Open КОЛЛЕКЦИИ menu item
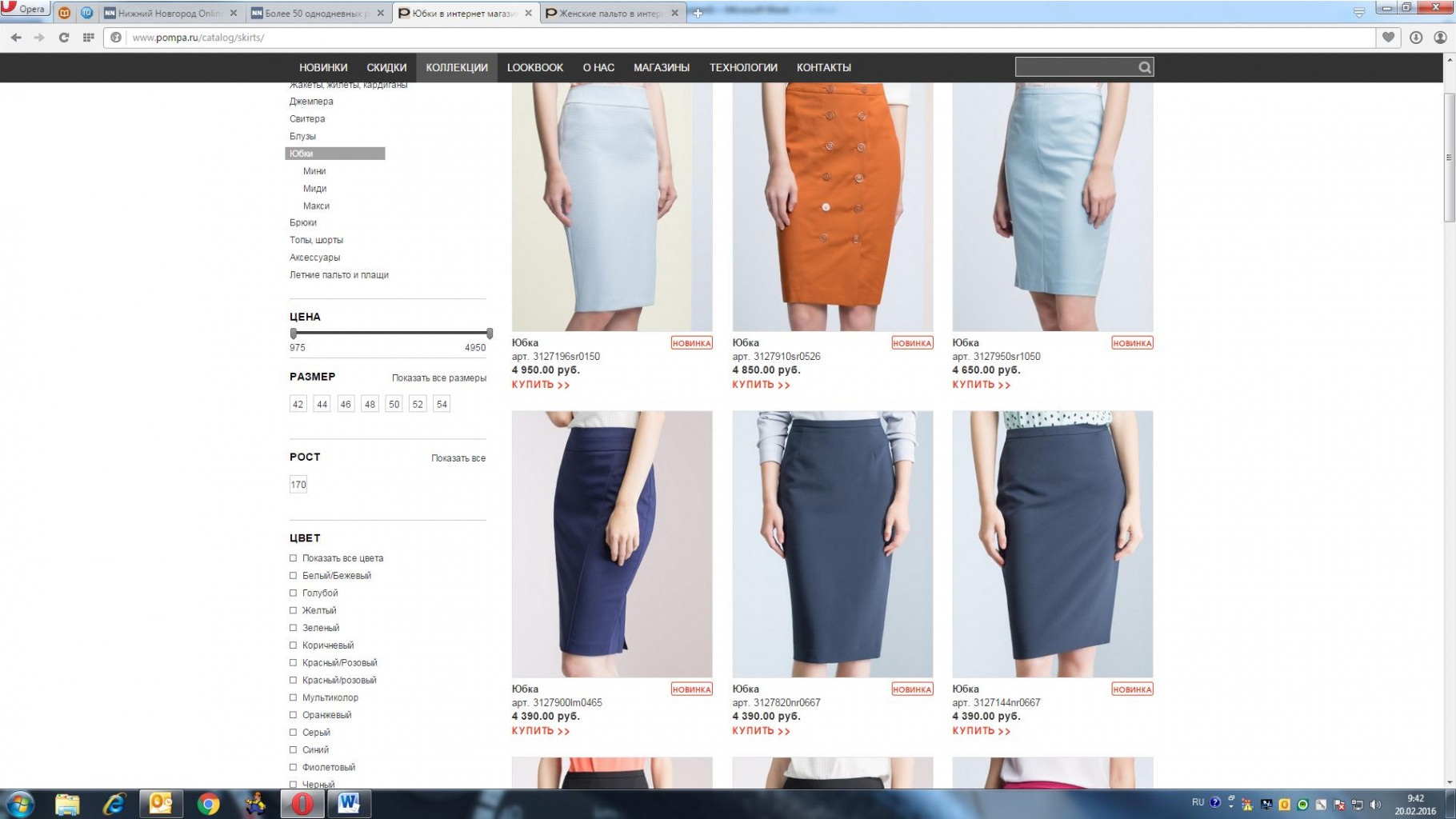The height and width of the screenshot is (819, 1456). pyautogui.click(x=457, y=68)
